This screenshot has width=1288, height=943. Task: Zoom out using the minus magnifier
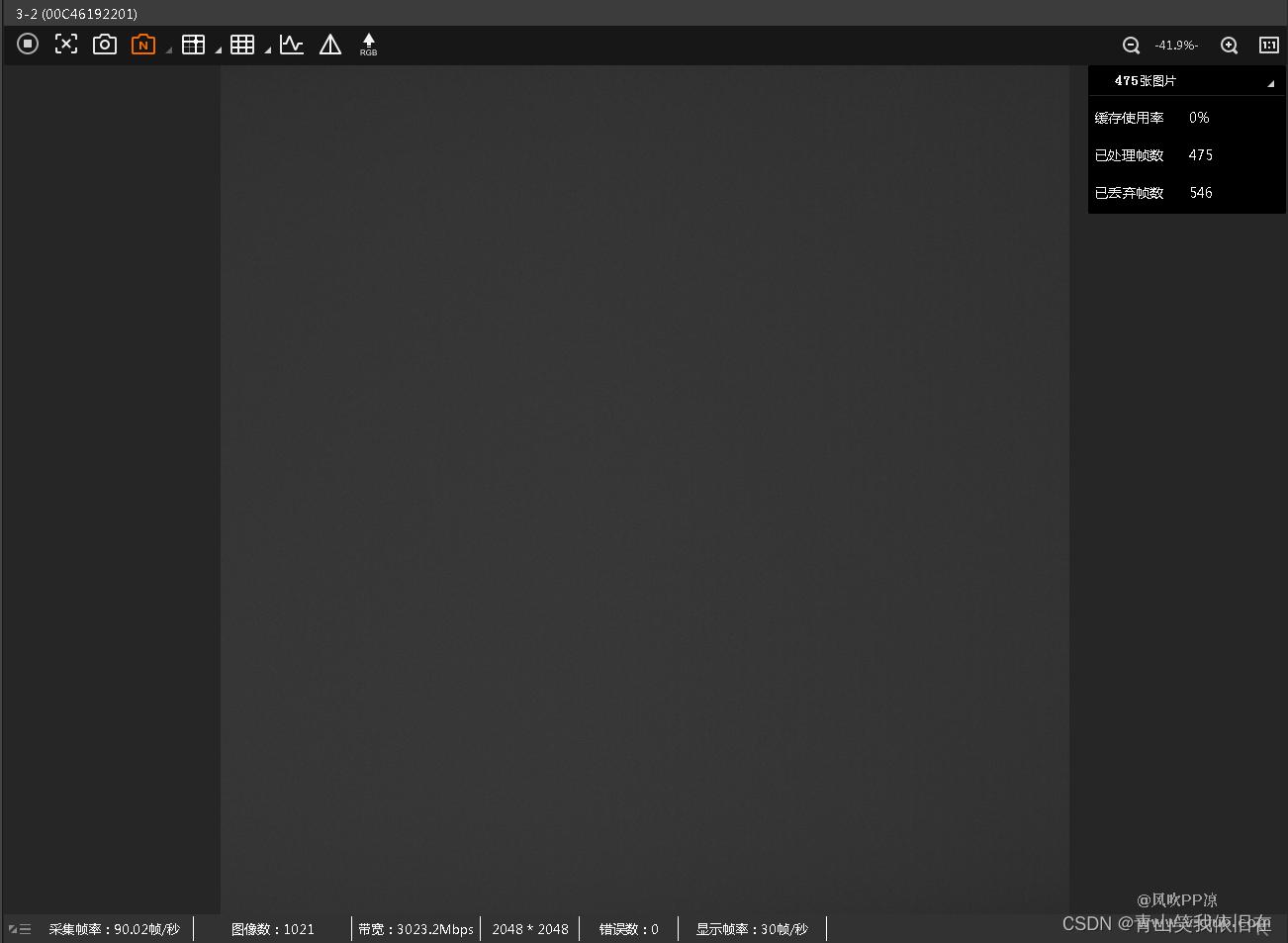[x=1131, y=46]
